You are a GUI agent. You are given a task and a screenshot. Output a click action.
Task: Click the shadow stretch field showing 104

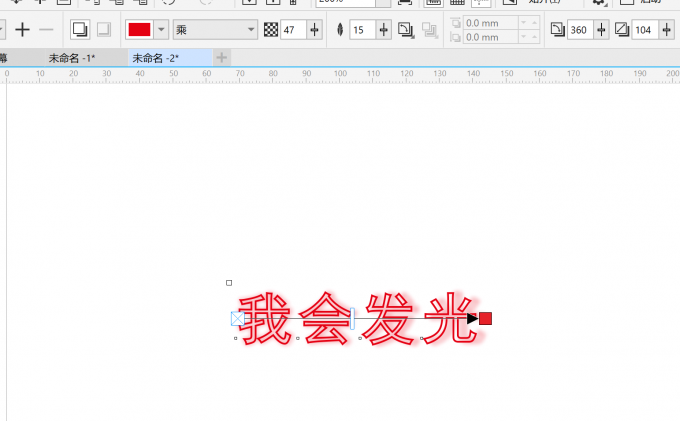[645, 30]
